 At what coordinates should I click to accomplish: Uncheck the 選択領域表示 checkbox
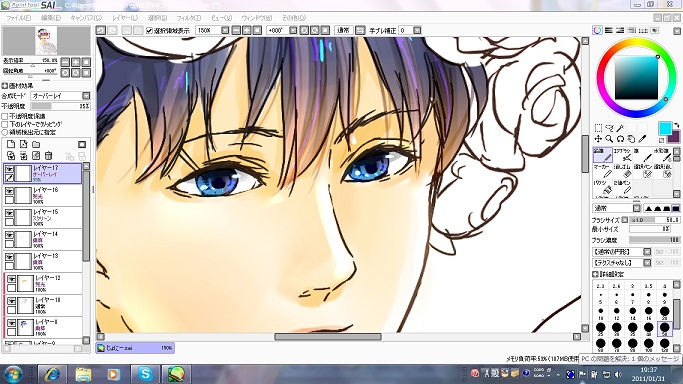point(149,30)
